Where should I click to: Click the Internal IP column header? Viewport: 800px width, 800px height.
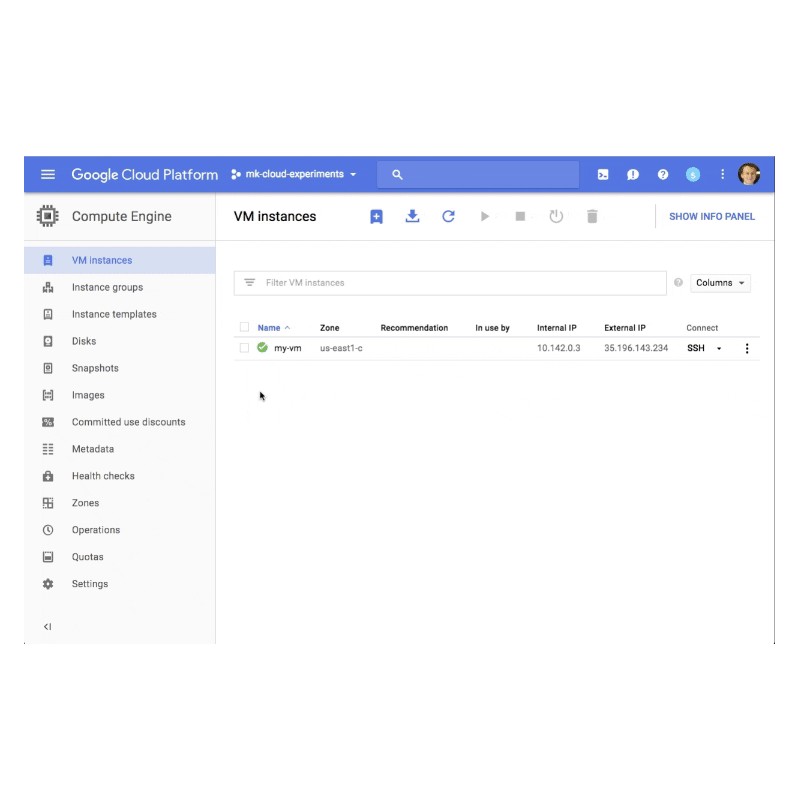(557, 328)
